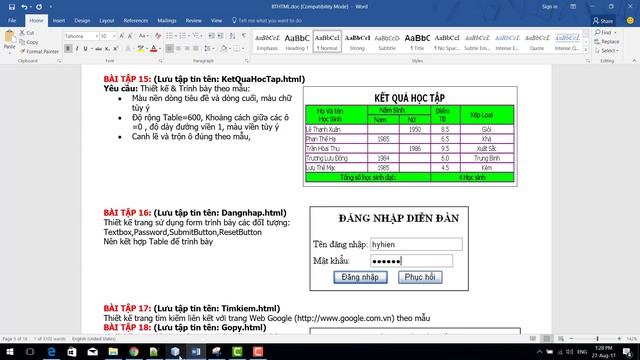Apply the Strong style
The image size is (640, 360).
(x=357, y=42)
